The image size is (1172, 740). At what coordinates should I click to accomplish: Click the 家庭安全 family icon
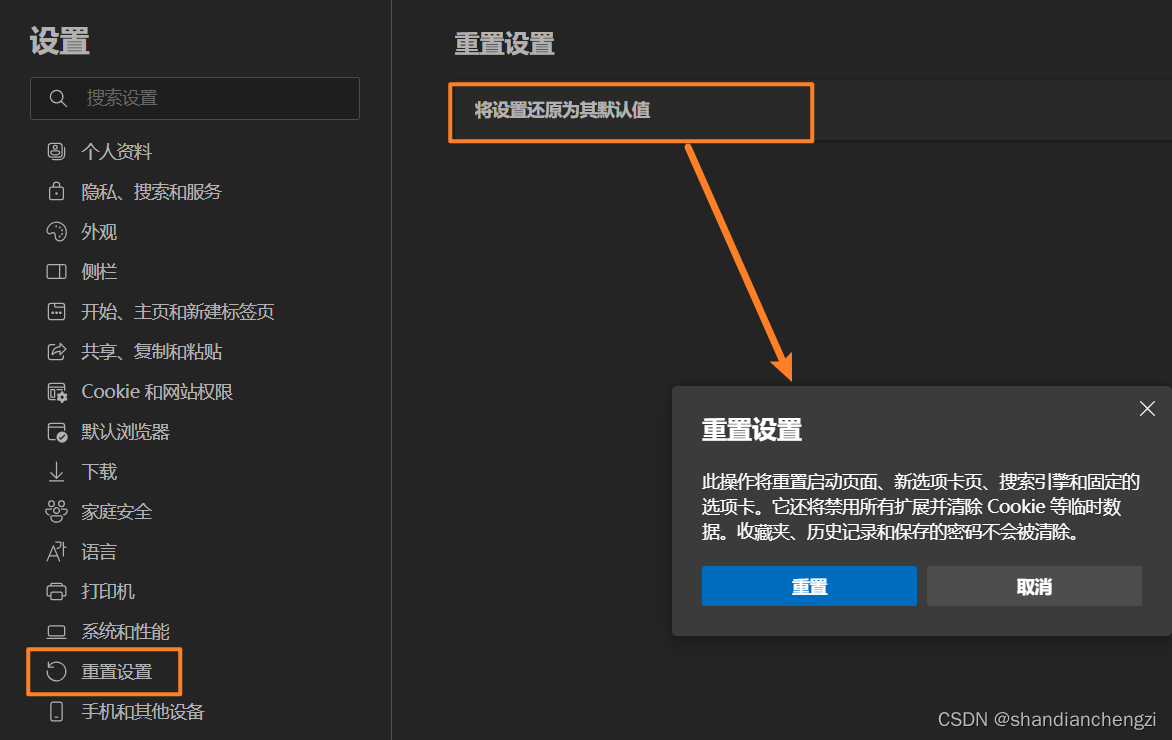coord(56,511)
